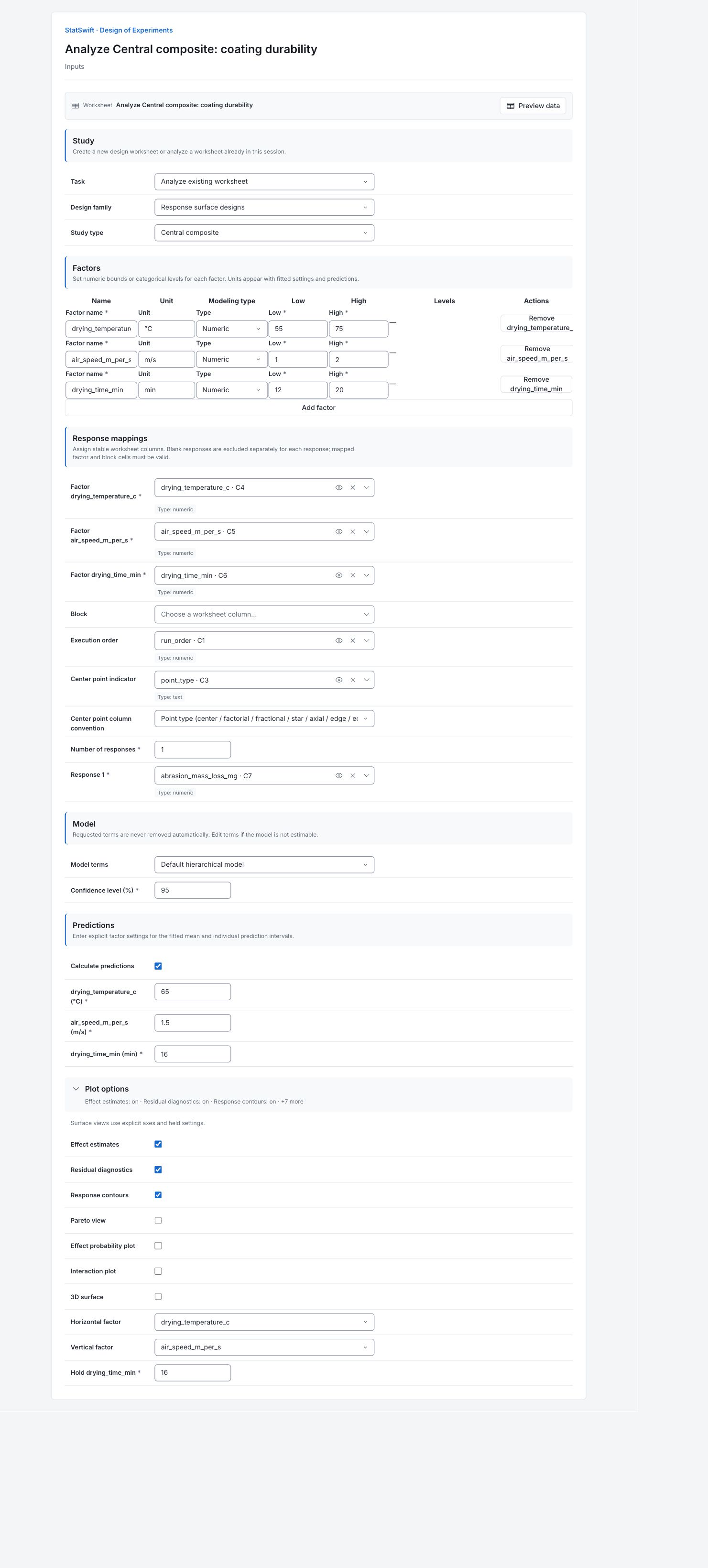The width and height of the screenshot is (708, 1568).
Task: Clear the drying_time_min C6 mapping
Action: [353, 575]
